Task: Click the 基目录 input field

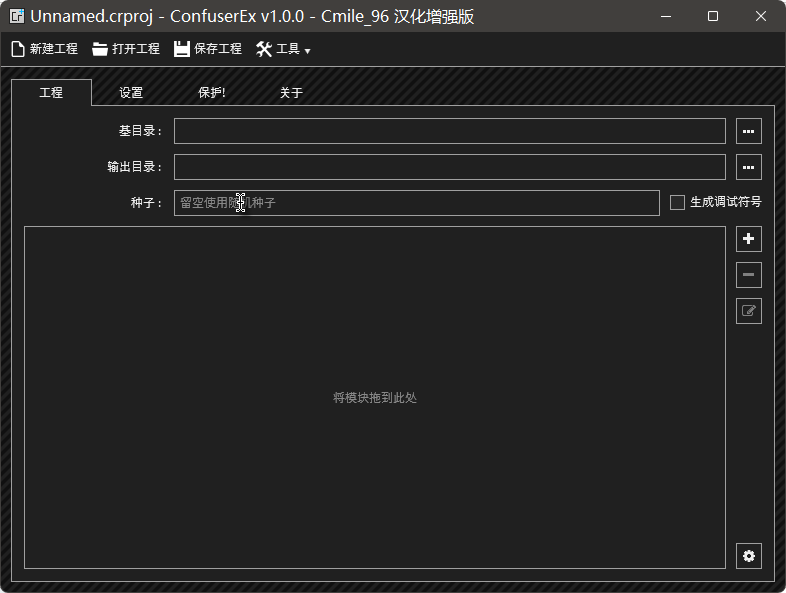Action: click(450, 131)
